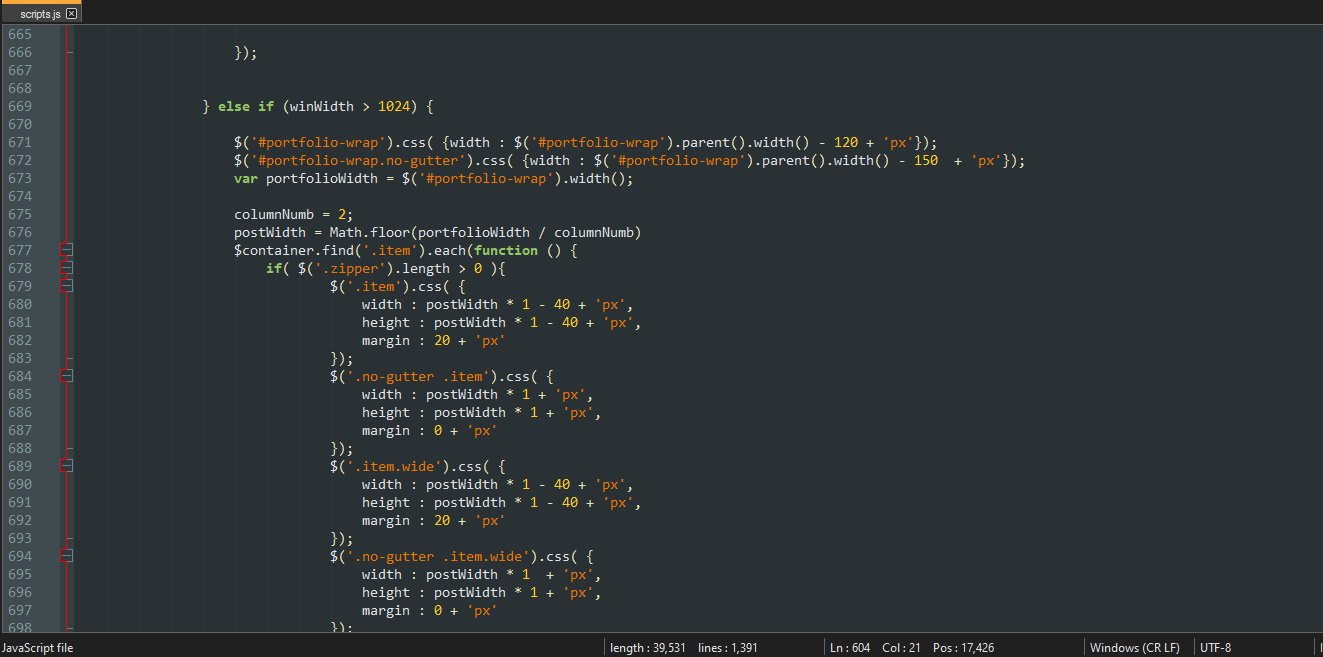Click line number 692 in the gutter

[x=20, y=520]
